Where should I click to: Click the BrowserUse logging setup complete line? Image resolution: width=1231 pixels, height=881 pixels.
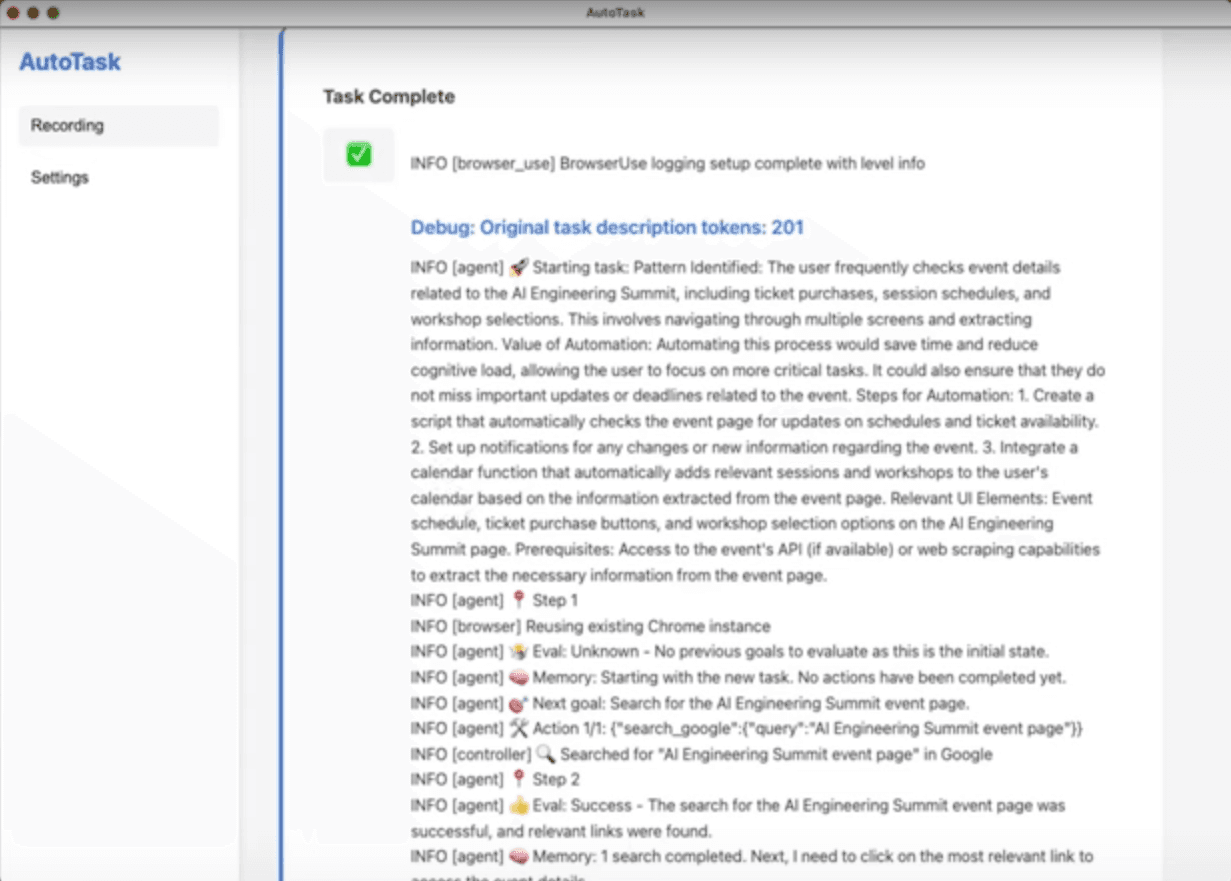(668, 163)
